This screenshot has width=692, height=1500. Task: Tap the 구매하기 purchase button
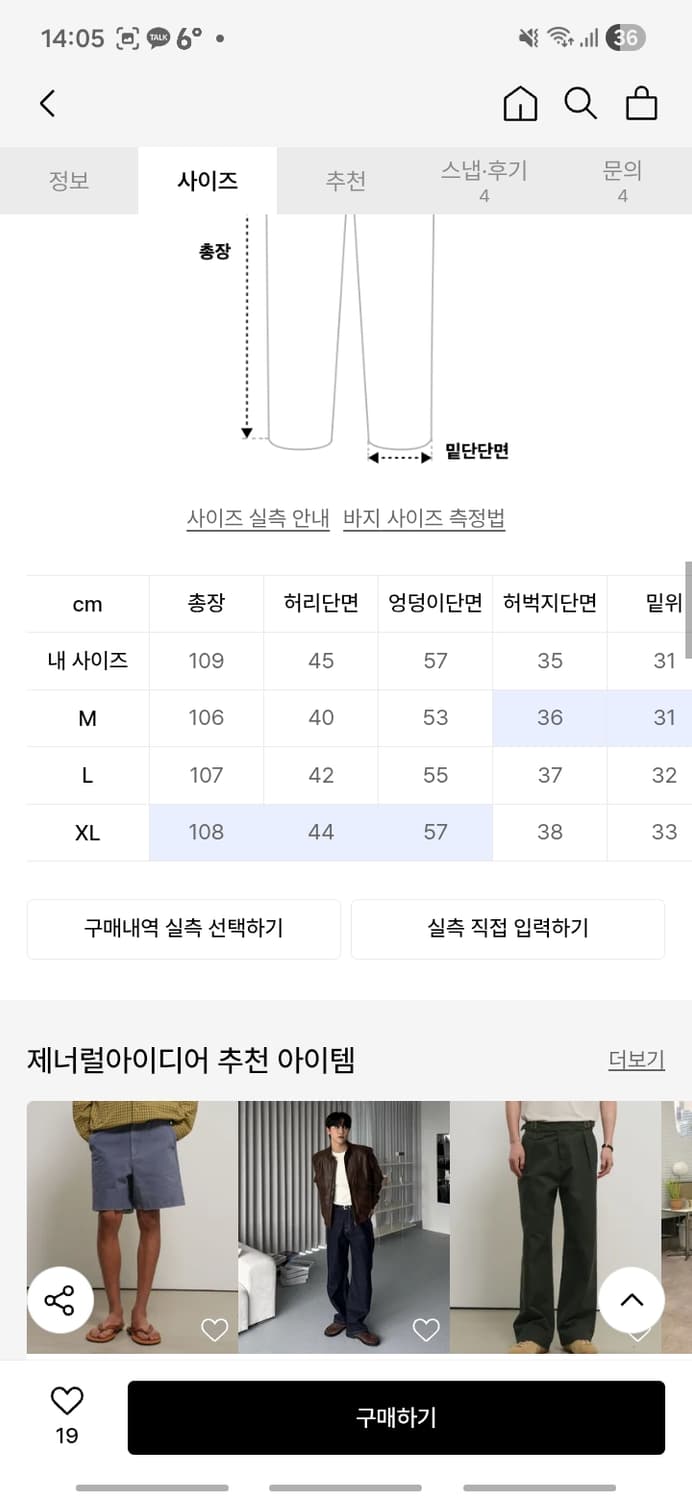[x=396, y=1417]
